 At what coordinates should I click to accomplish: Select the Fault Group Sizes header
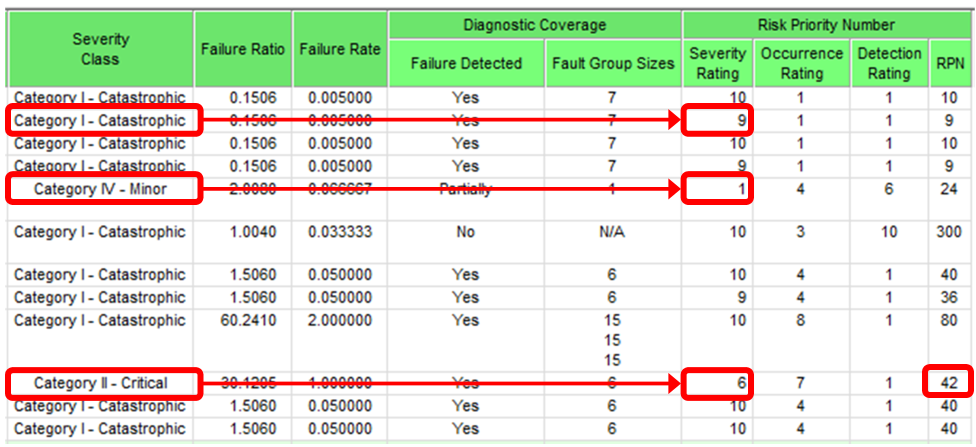coord(612,63)
